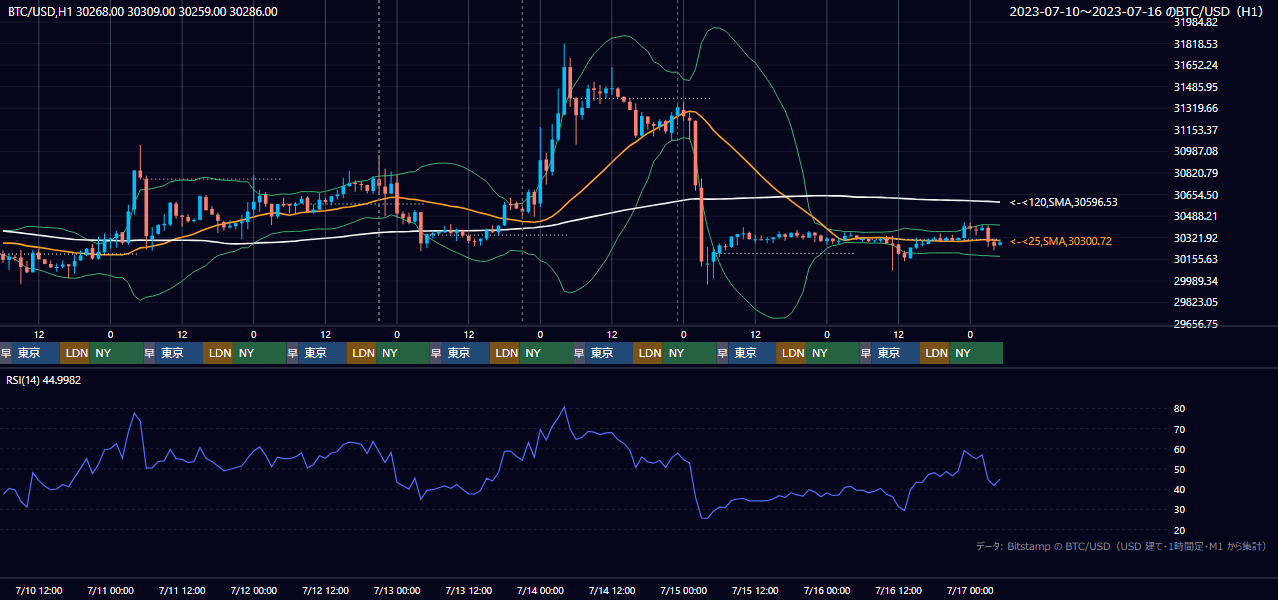Click time label 7/12 12:00
1278x600 pixels.
(326, 590)
